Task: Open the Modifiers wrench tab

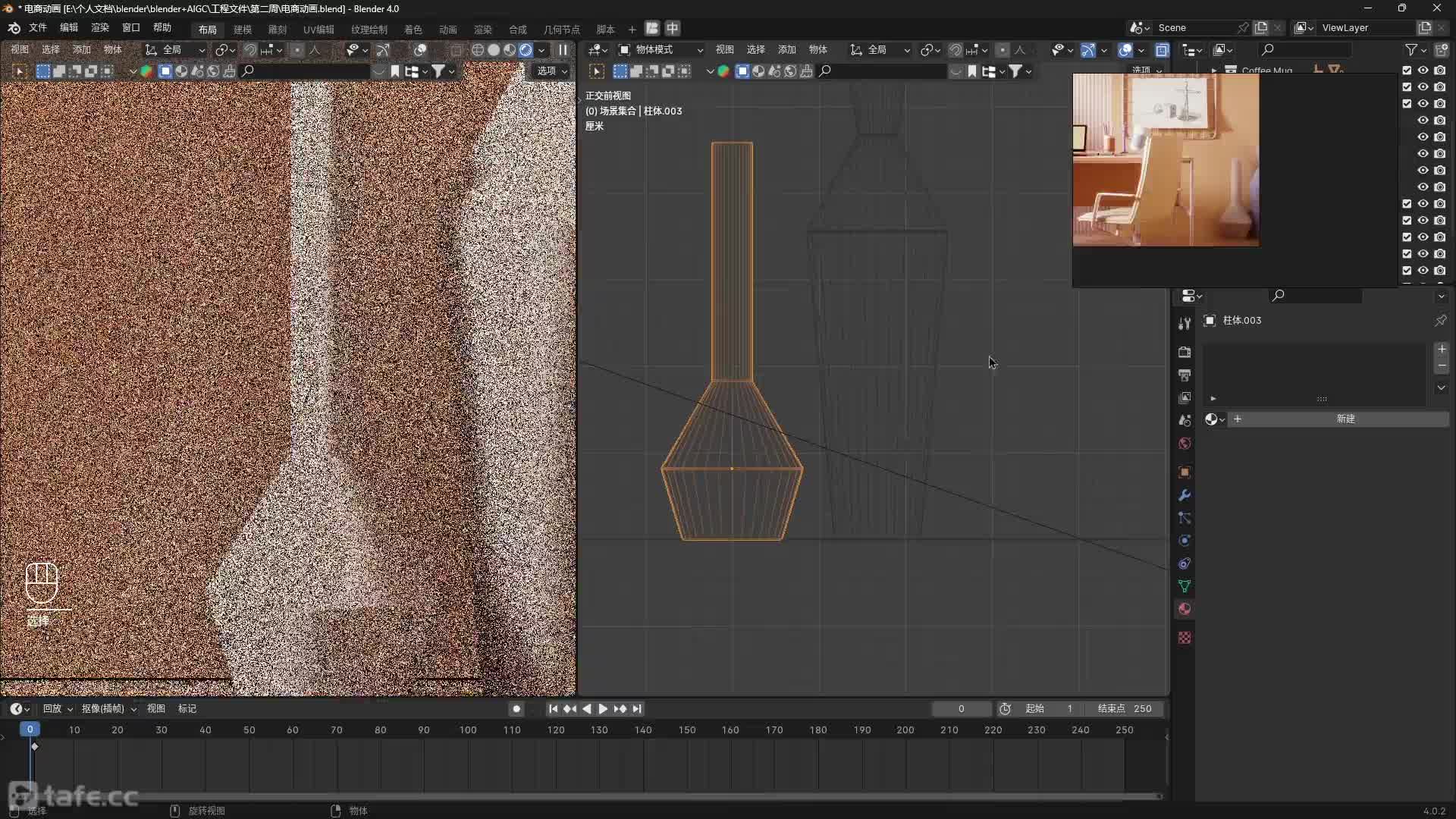Action: tap(1184, 494)
